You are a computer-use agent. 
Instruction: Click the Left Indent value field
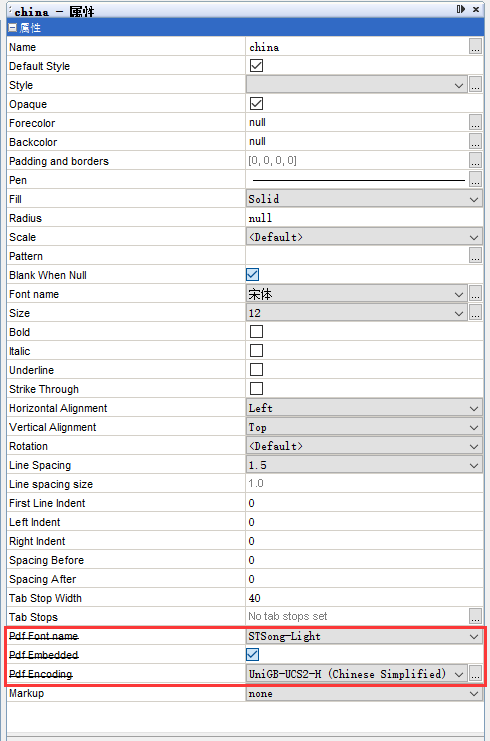[364, 522]
